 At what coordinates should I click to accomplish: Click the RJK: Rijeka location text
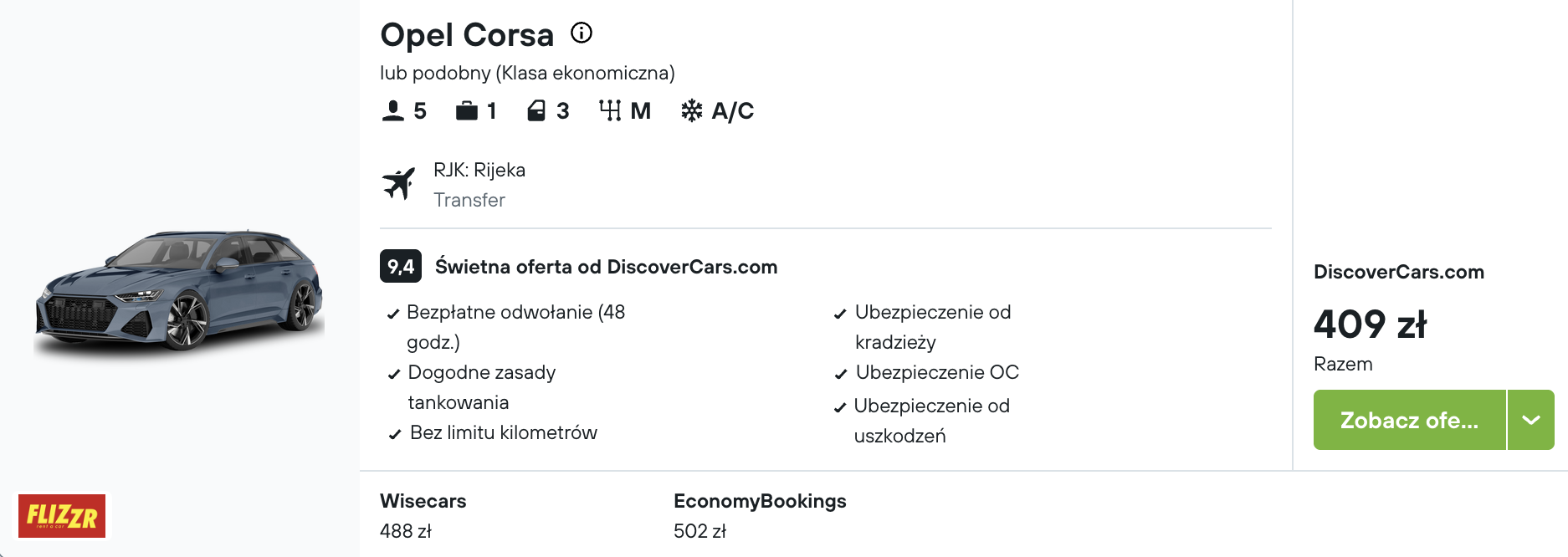(x=479, y=170)
